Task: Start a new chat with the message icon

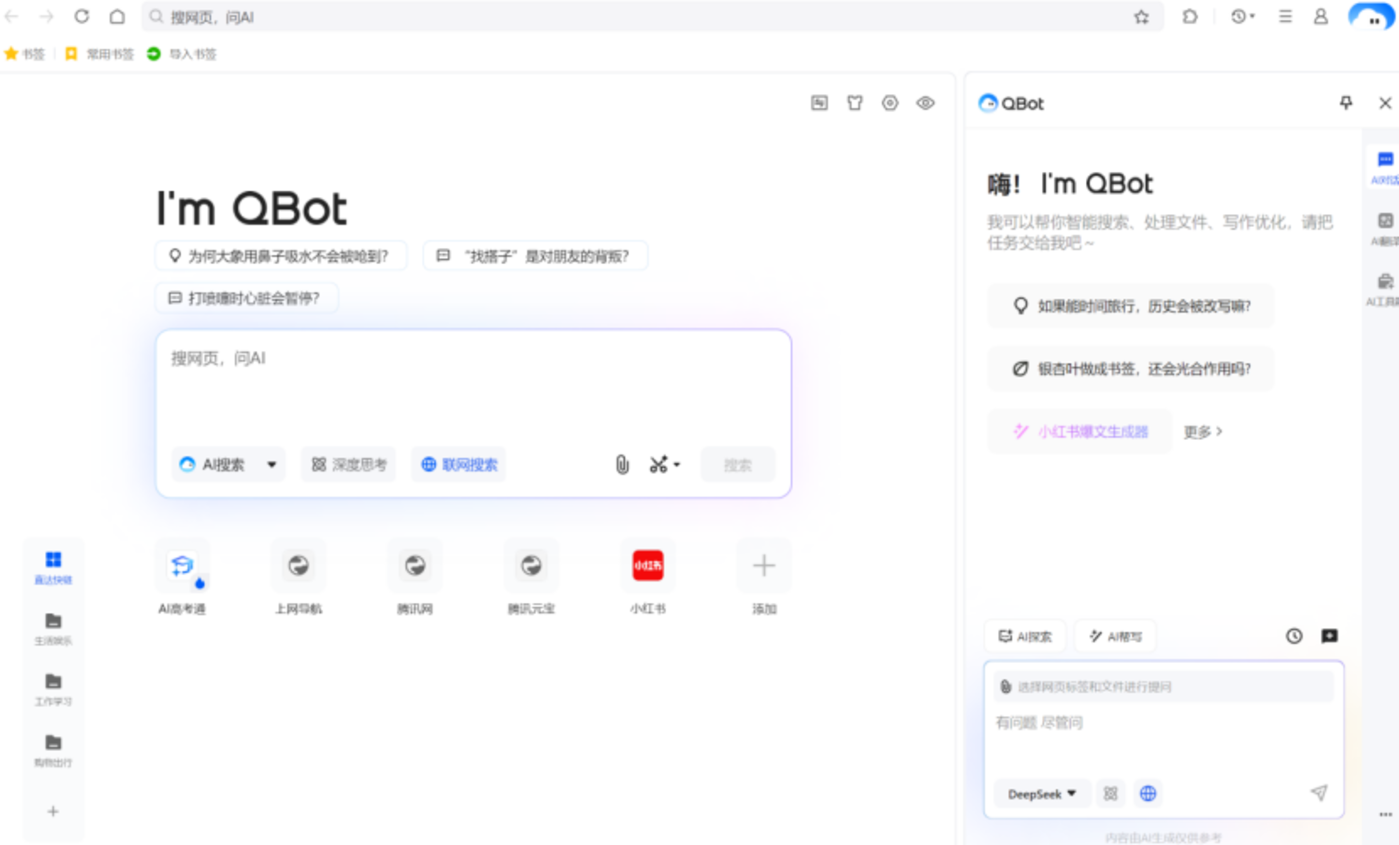Action: click(1329, 636)
